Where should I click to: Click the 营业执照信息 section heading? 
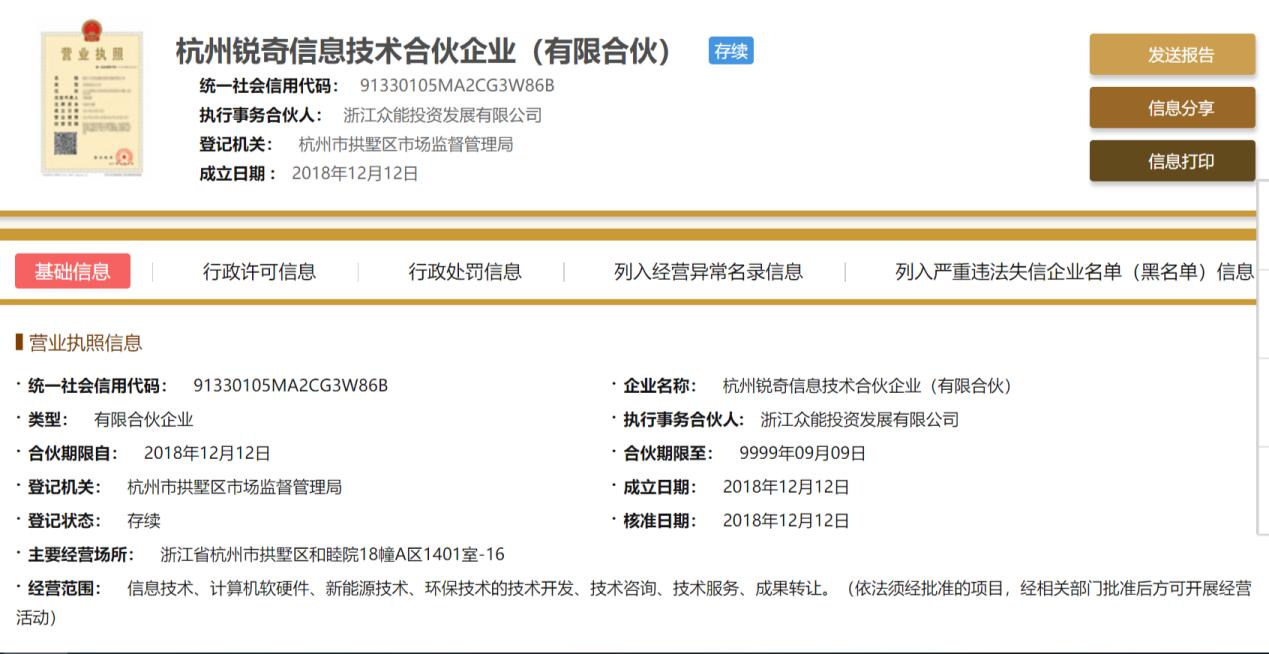85,343
